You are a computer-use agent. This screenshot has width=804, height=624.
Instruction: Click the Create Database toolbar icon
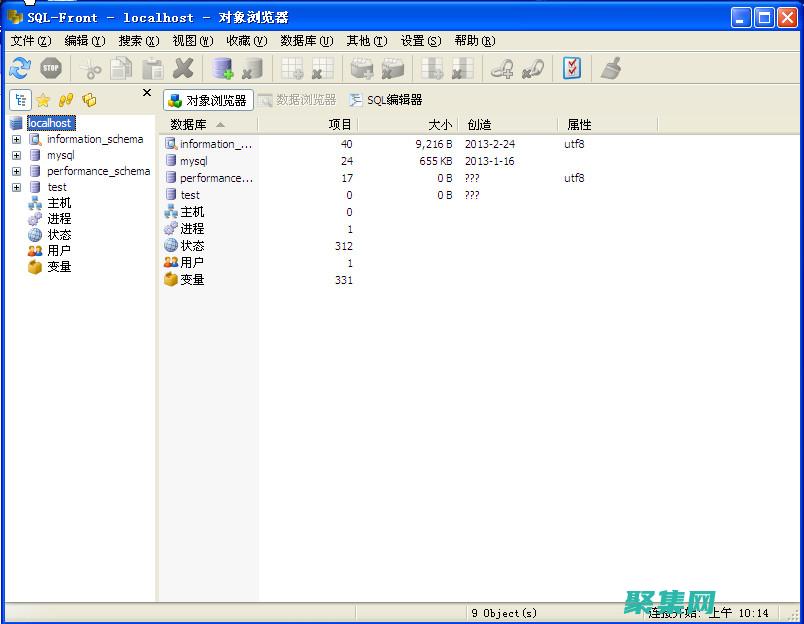tap(220, 68)
